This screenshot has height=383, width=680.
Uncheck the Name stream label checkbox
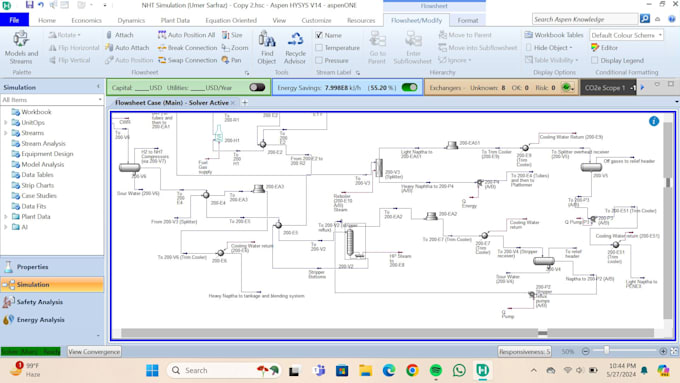coord(319,35)
